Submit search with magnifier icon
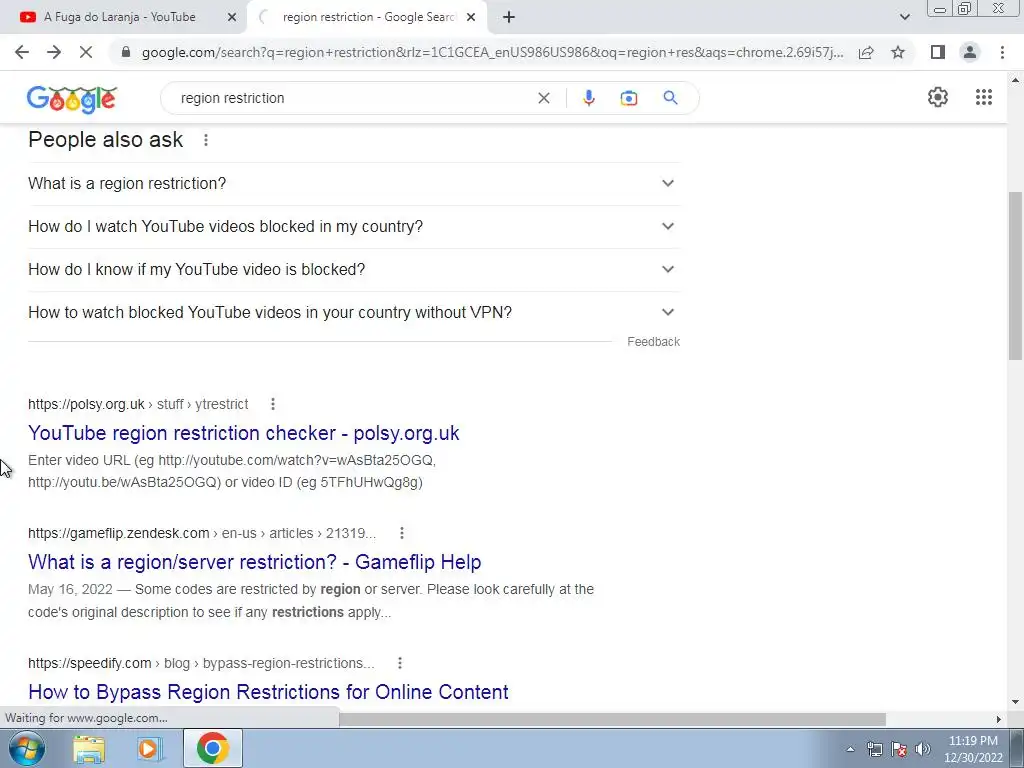The height and width of the screenshot is (768, 1024). [670, 98]
